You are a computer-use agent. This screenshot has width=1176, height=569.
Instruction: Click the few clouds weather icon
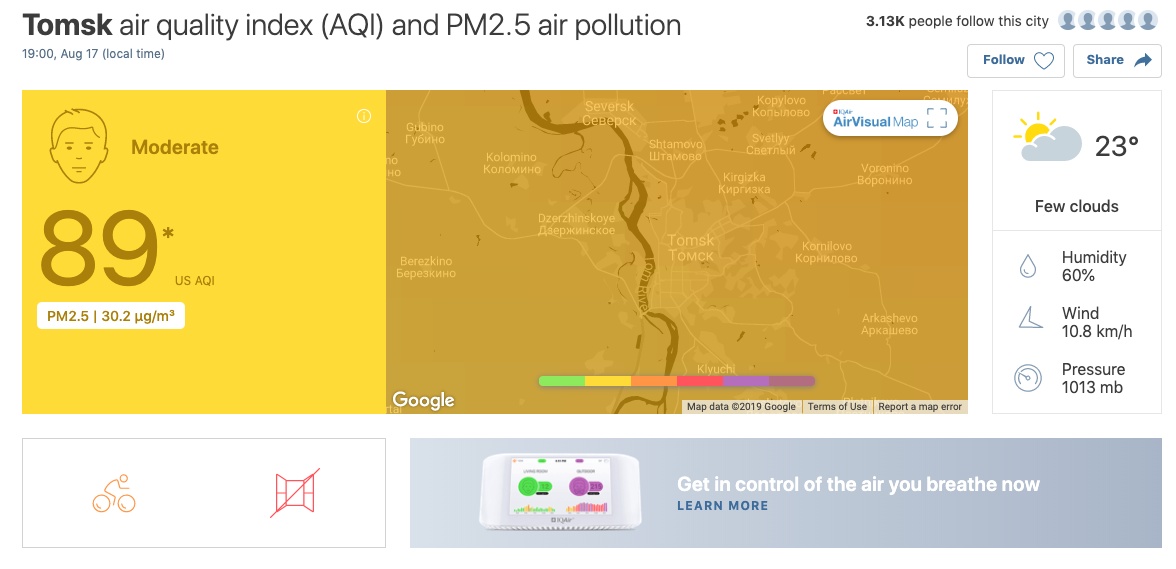(x=1047, y=138)
